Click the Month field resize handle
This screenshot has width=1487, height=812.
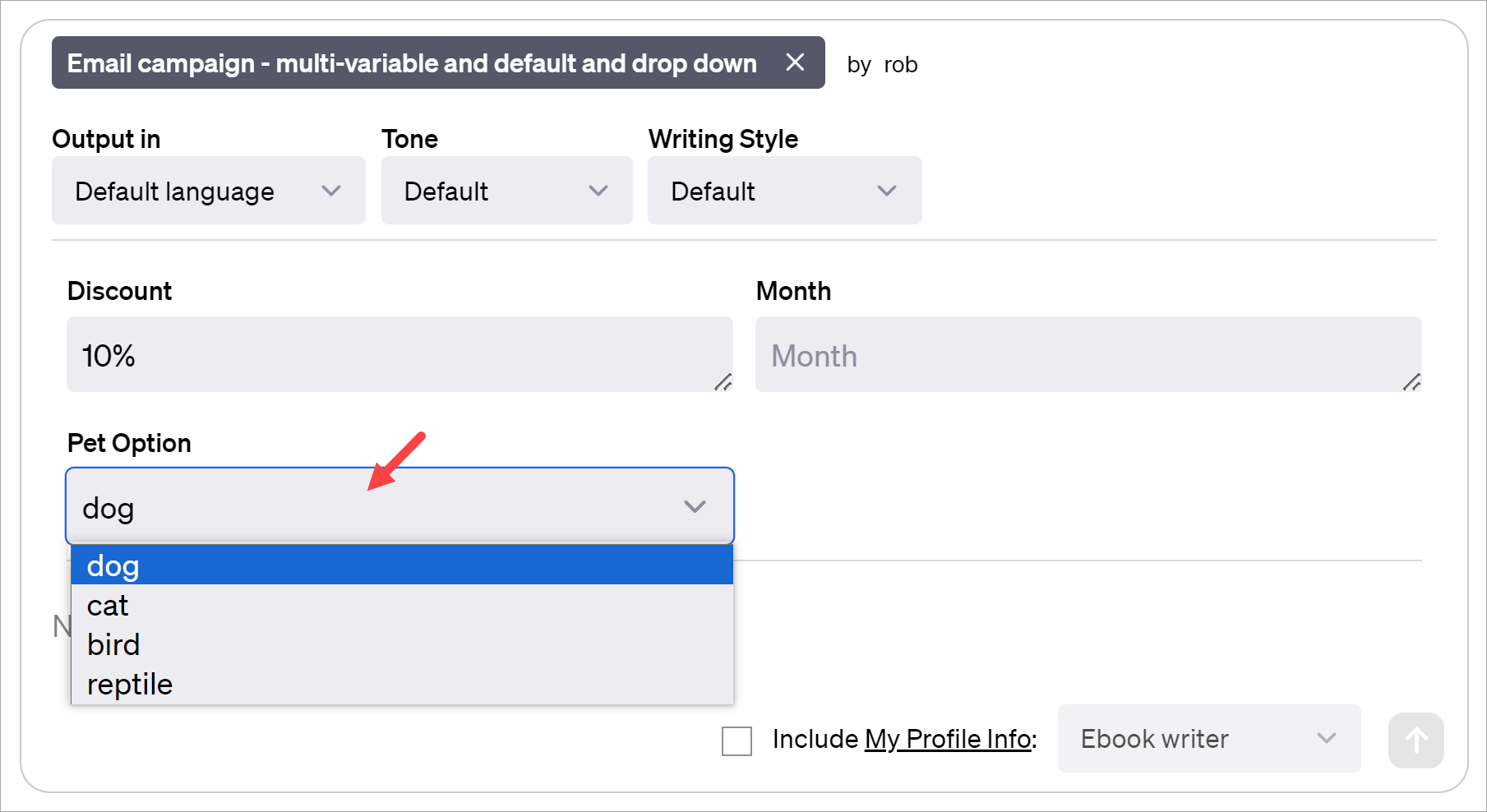tap(1414, 382)
